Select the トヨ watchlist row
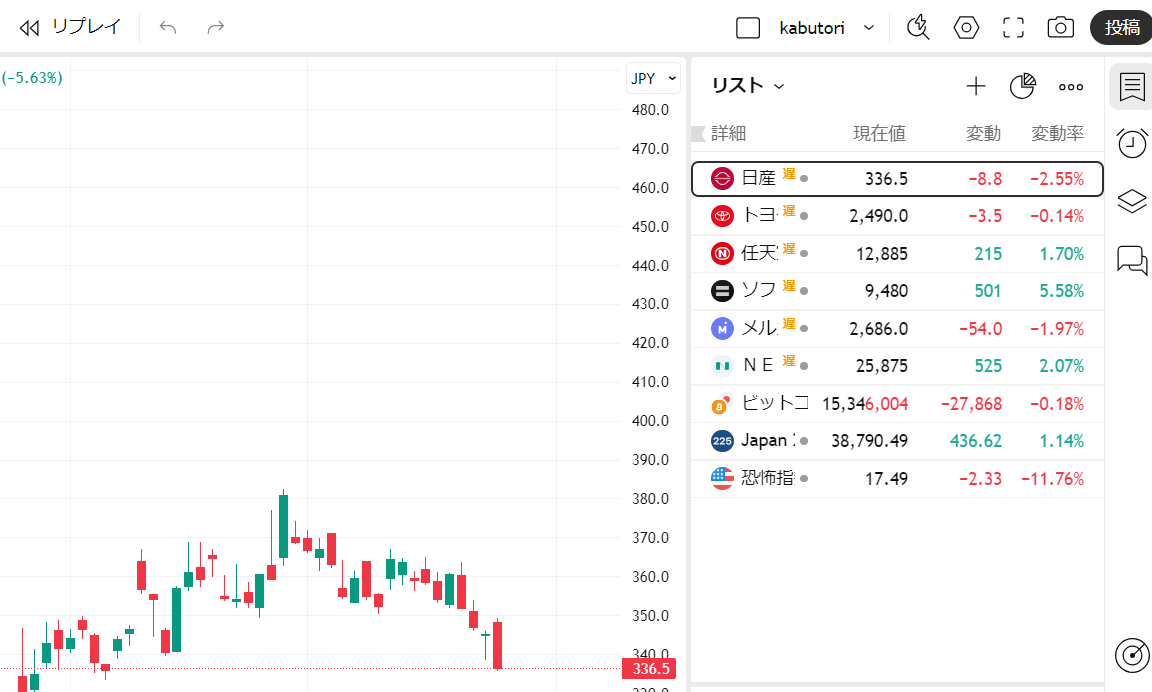Image resolution: width=1152 pixels, height=692 pixels. [x=897, y=216]
